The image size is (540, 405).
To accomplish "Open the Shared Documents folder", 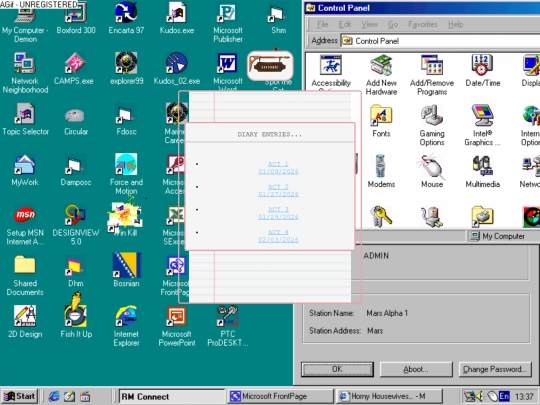I will 25,275.
